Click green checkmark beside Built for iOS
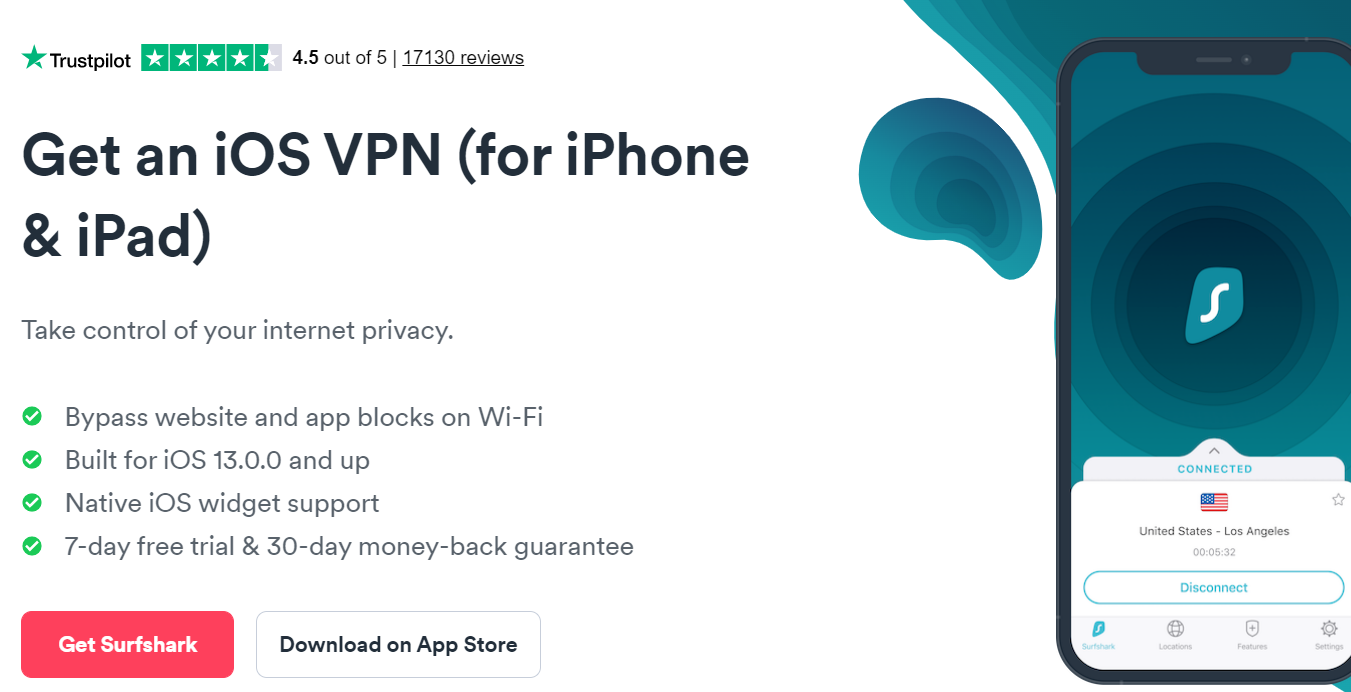The image size is (1351, 692). [32, 460]
